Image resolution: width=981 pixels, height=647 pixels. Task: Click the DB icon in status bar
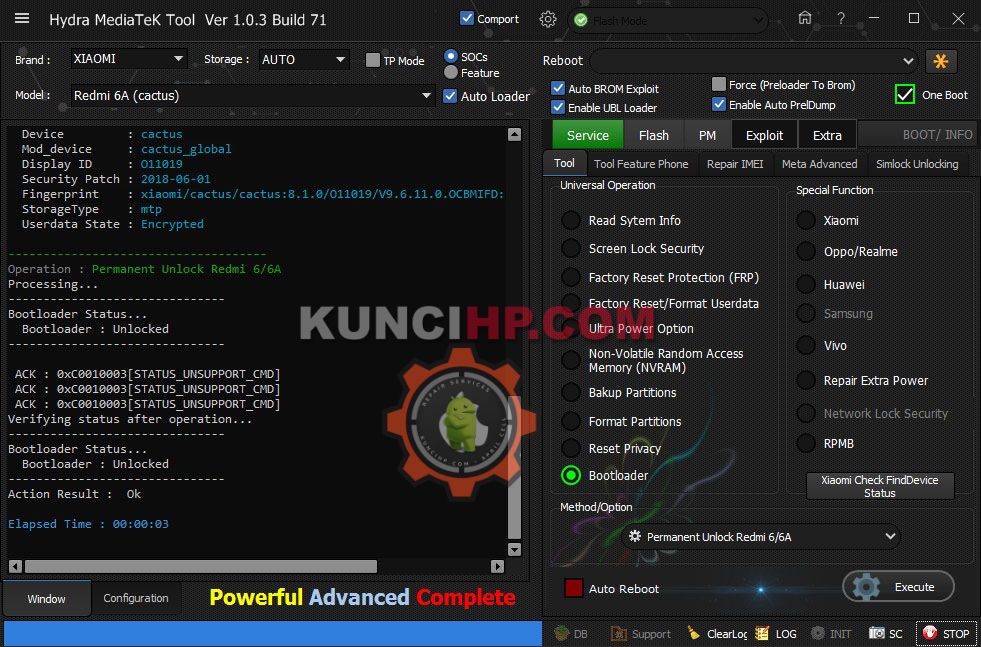[571, 634]
